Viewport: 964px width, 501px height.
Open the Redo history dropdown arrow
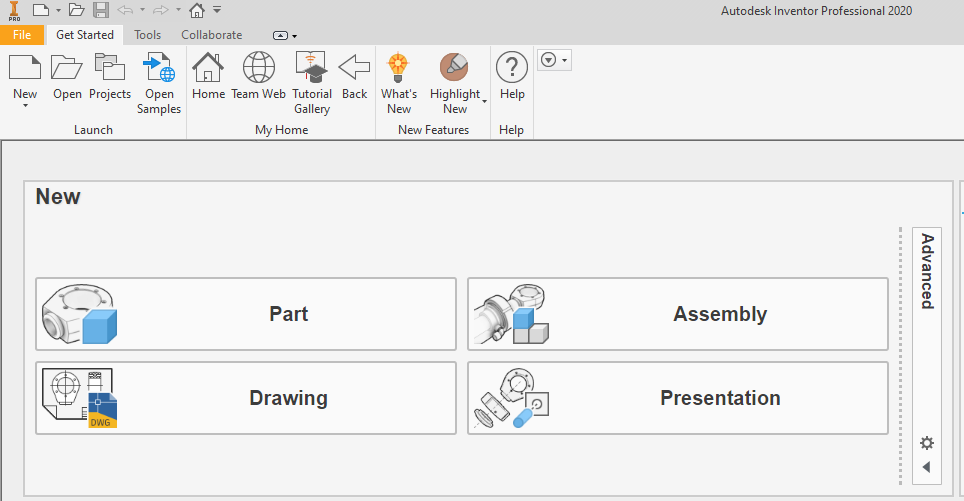point(178,10)
